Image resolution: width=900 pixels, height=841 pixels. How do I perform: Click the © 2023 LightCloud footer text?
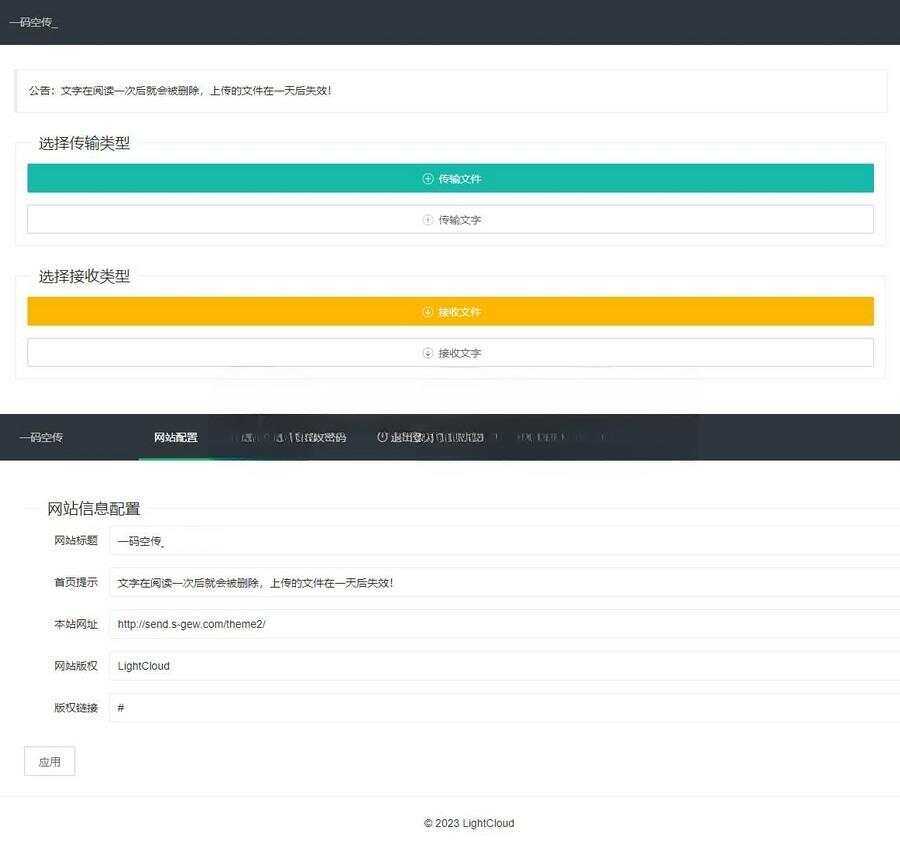(469, 823)
